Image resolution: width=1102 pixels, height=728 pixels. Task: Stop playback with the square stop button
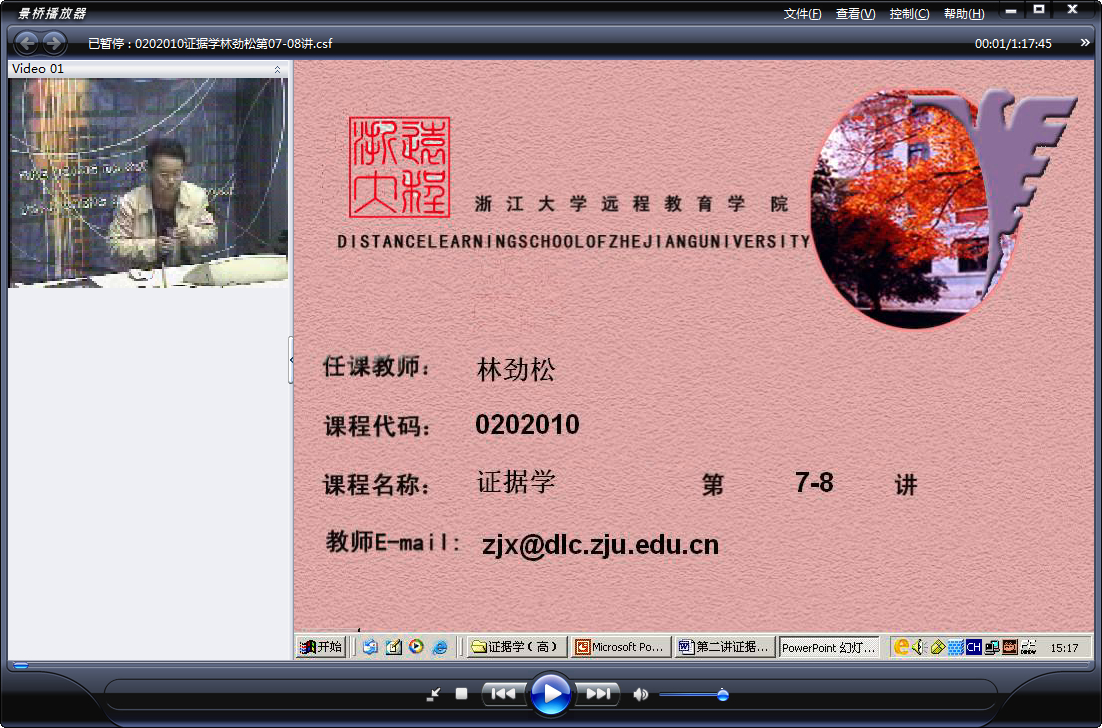click(461, 694)
